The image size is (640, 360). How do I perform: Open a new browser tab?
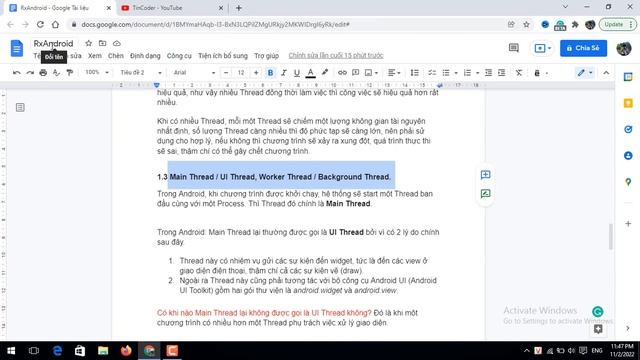tap(239, 8)
